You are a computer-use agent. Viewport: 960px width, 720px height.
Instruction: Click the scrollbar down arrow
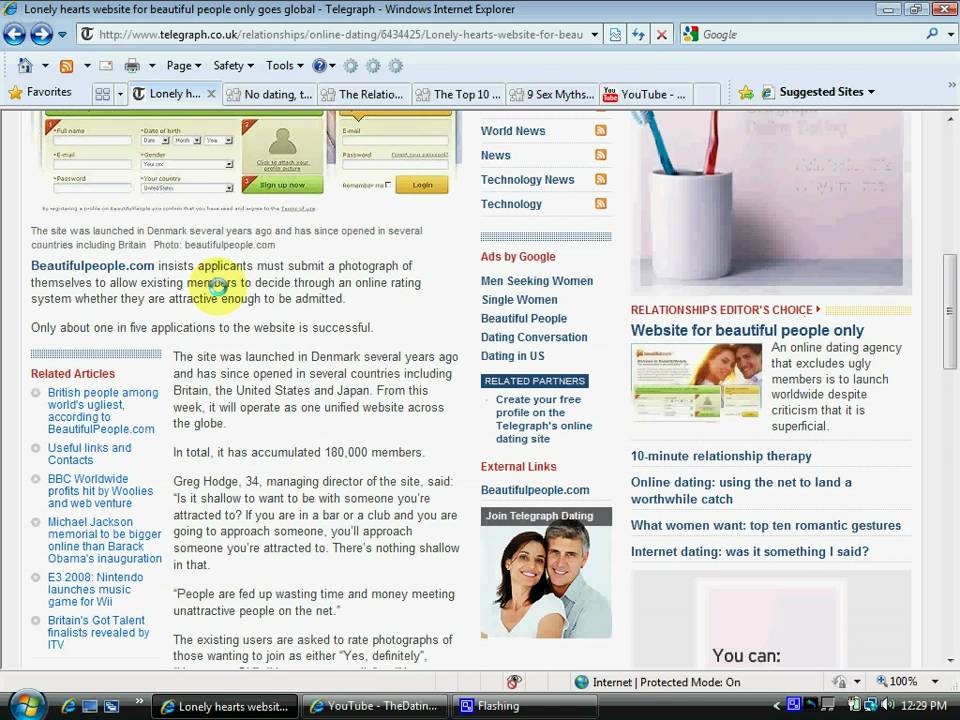pyautogui.click(x=950, y=661)
